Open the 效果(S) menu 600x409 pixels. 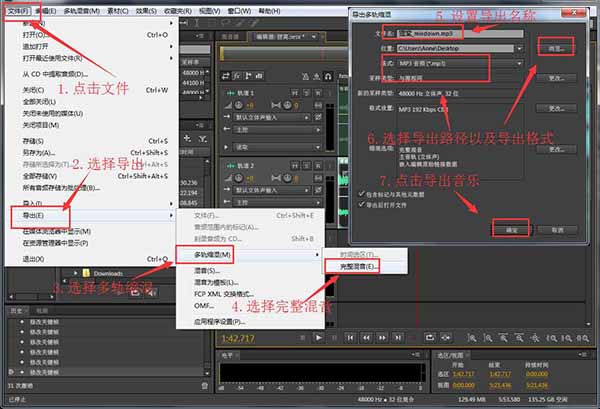tap(146, 11)
